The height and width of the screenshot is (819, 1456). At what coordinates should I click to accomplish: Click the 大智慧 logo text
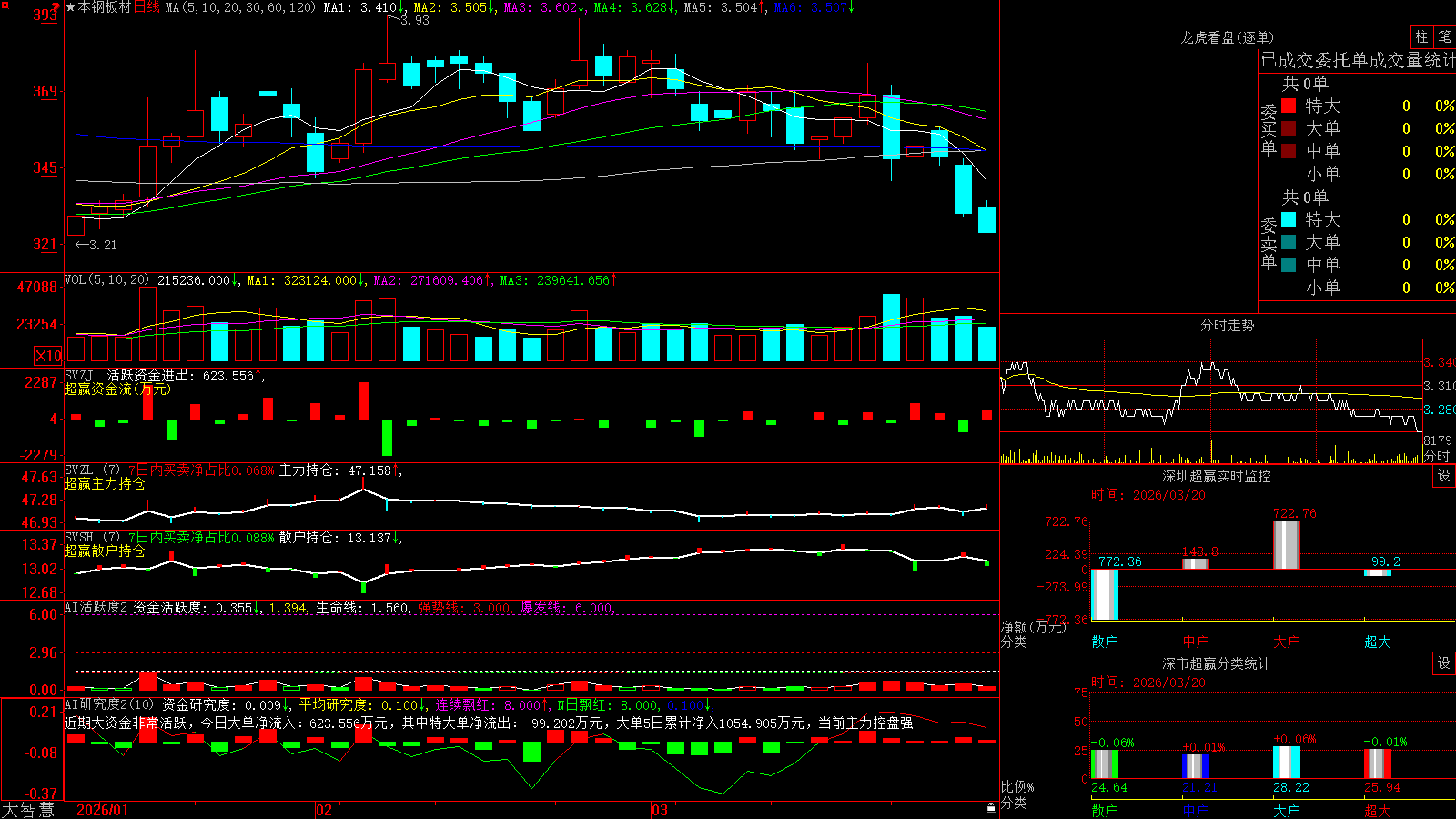tap(28, 809)
